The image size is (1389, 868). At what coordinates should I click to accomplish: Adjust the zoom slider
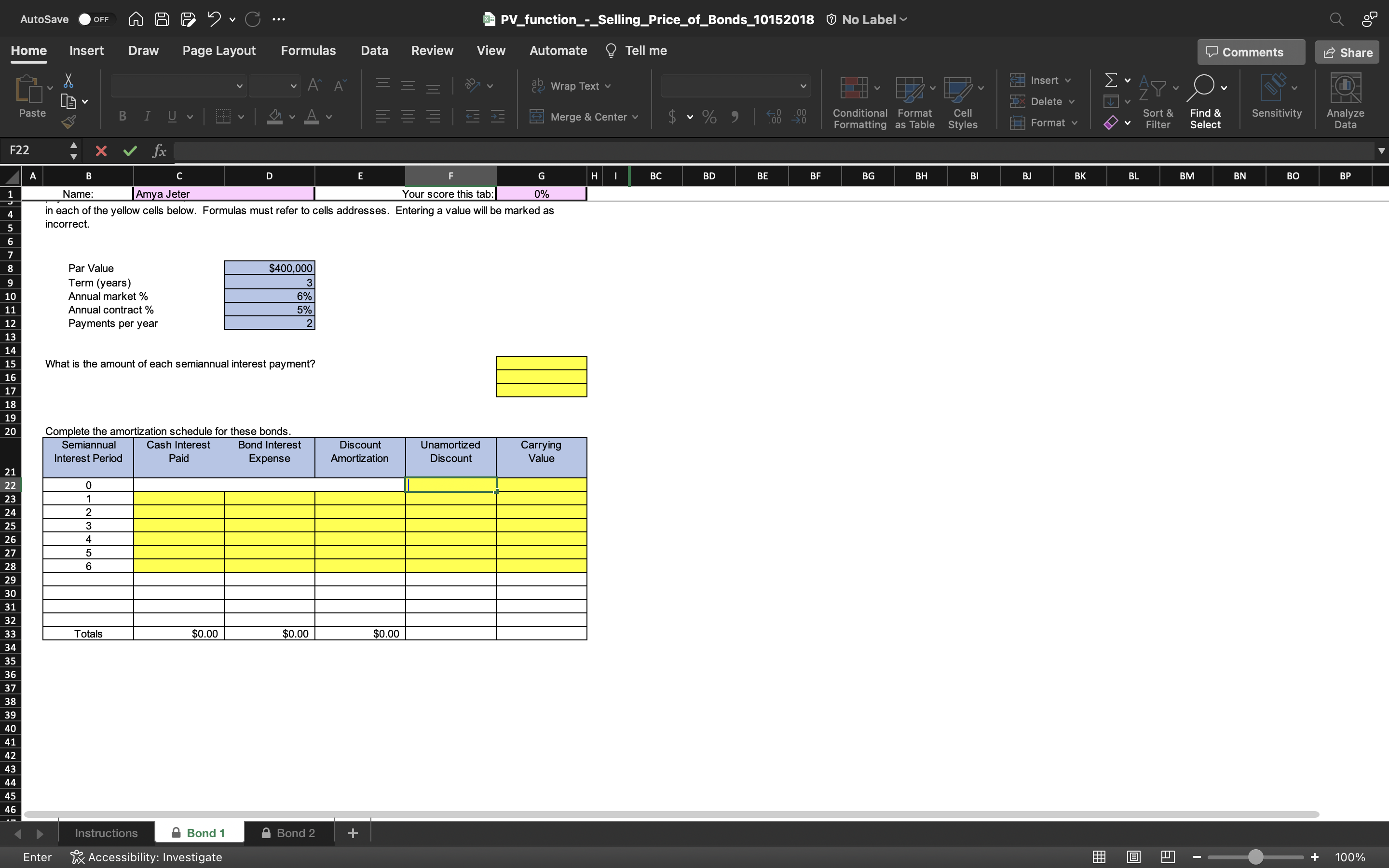point(1255,856)
